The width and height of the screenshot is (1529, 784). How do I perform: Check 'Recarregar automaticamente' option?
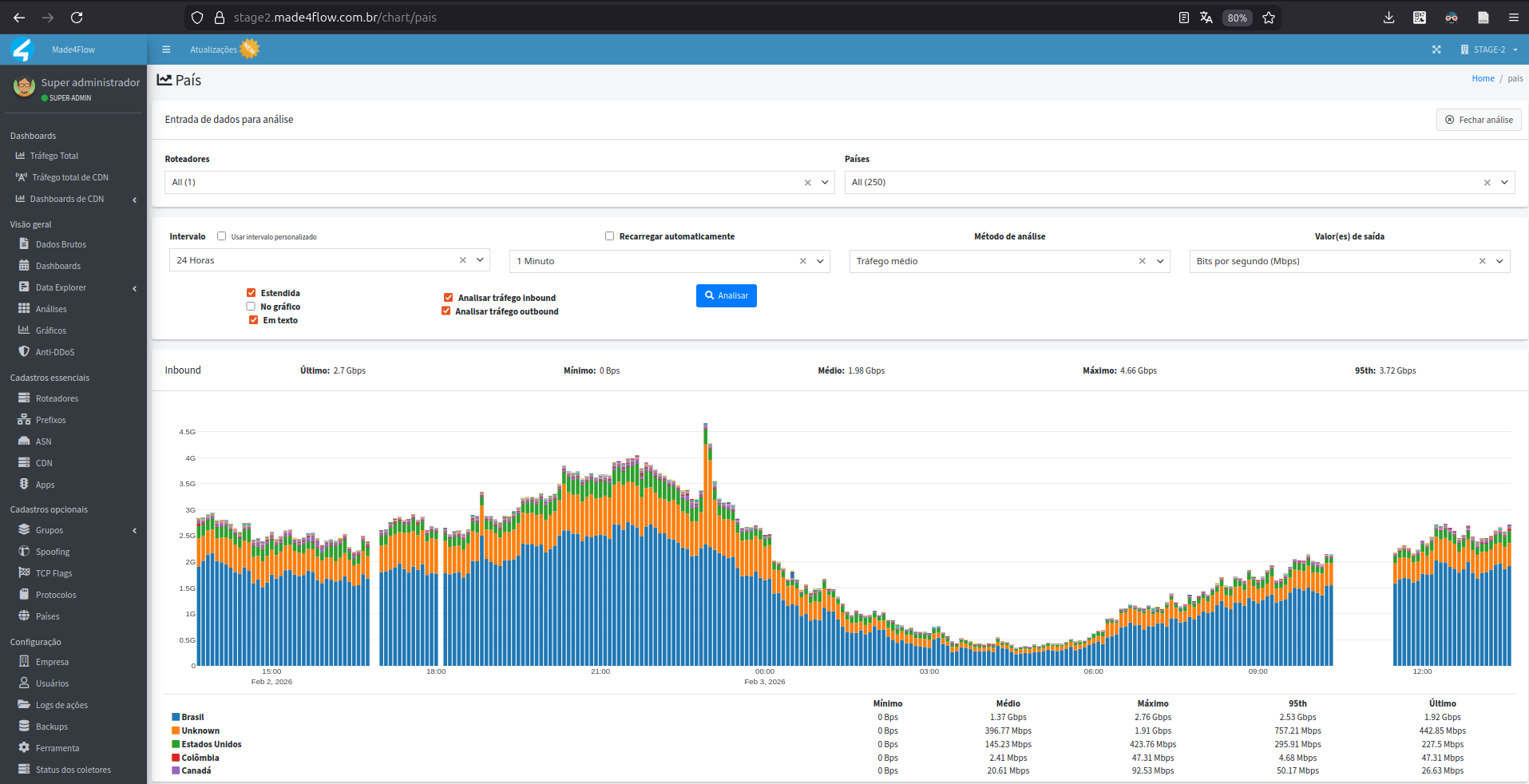click(609, 236)
